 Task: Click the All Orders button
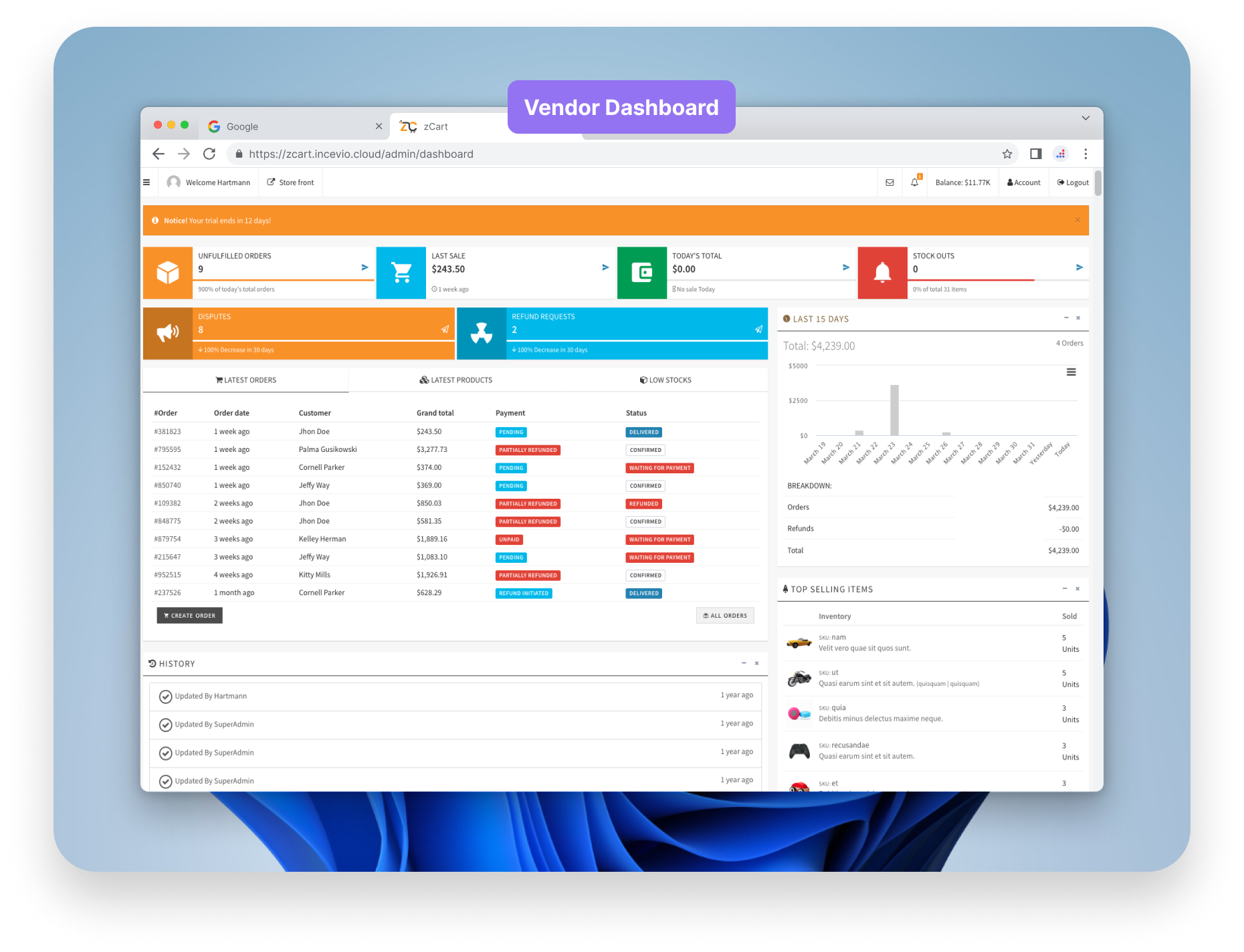click(x=725, y=616)
